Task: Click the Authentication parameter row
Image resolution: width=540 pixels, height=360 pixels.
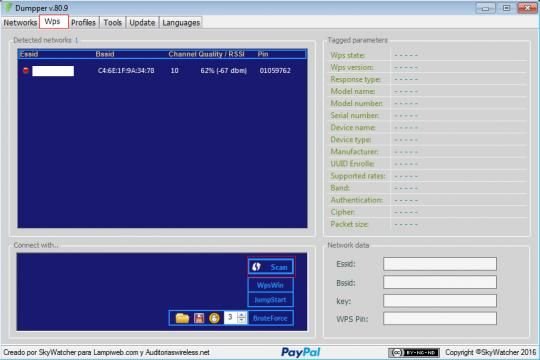Action: [x=428, y=200]
